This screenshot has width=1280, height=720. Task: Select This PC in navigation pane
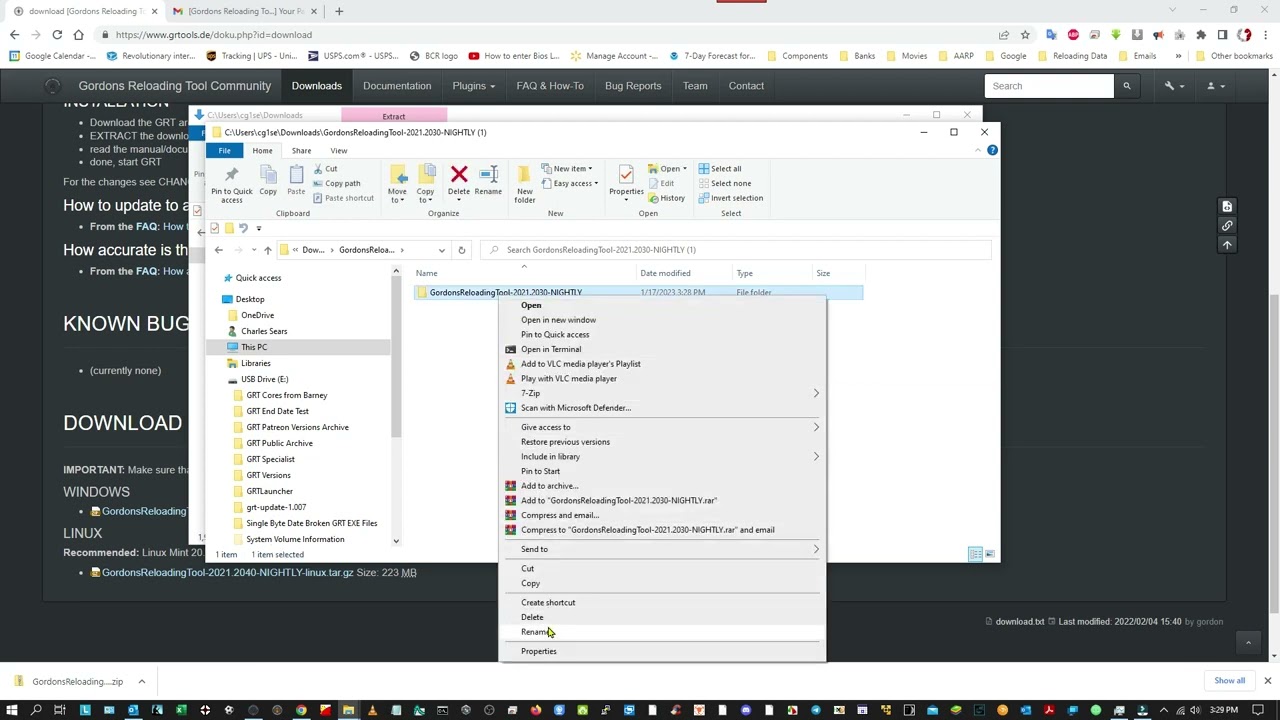254,347
